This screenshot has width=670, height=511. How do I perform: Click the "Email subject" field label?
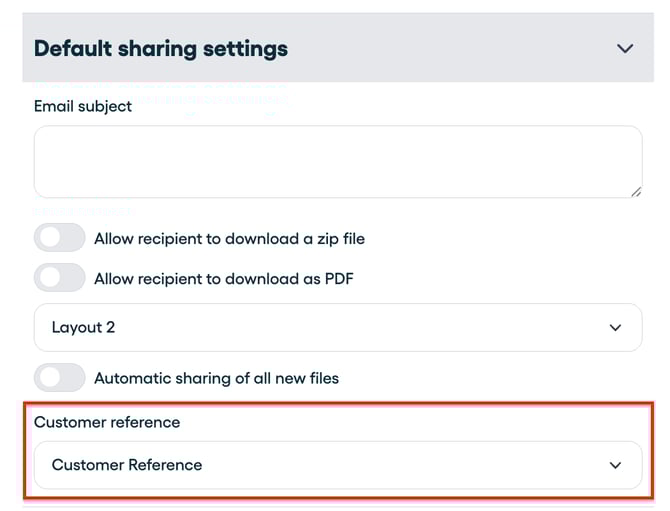83,106
